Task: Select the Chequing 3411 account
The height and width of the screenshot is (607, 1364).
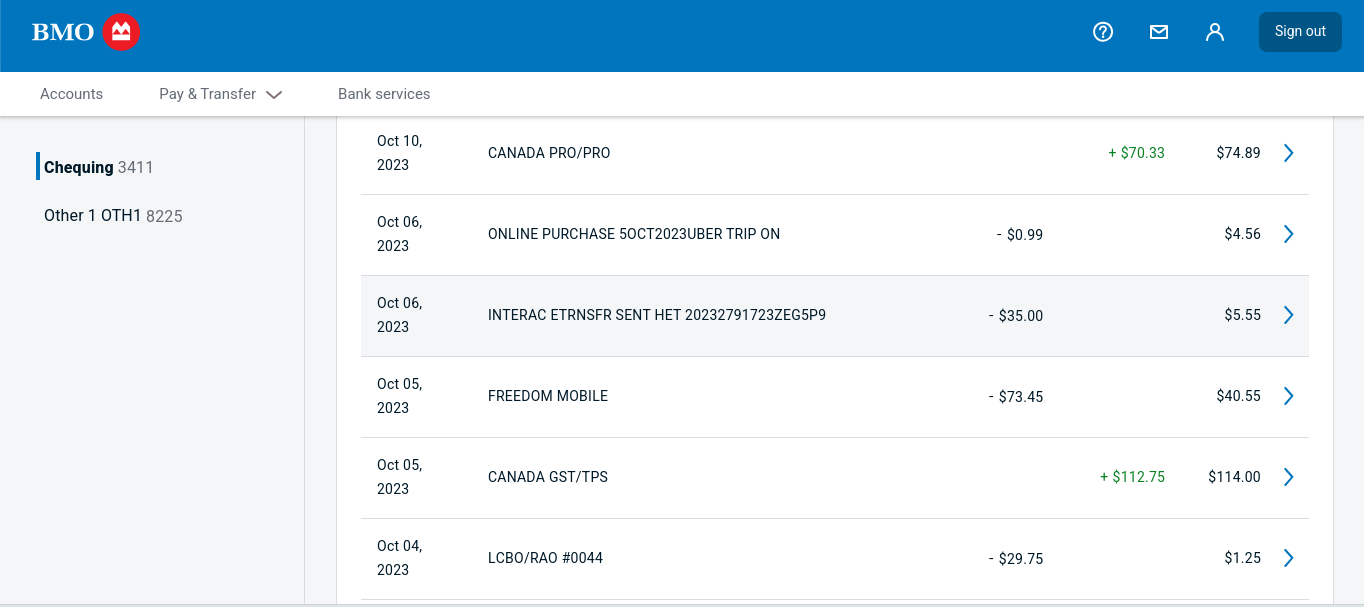Action: tap(98, 167)
